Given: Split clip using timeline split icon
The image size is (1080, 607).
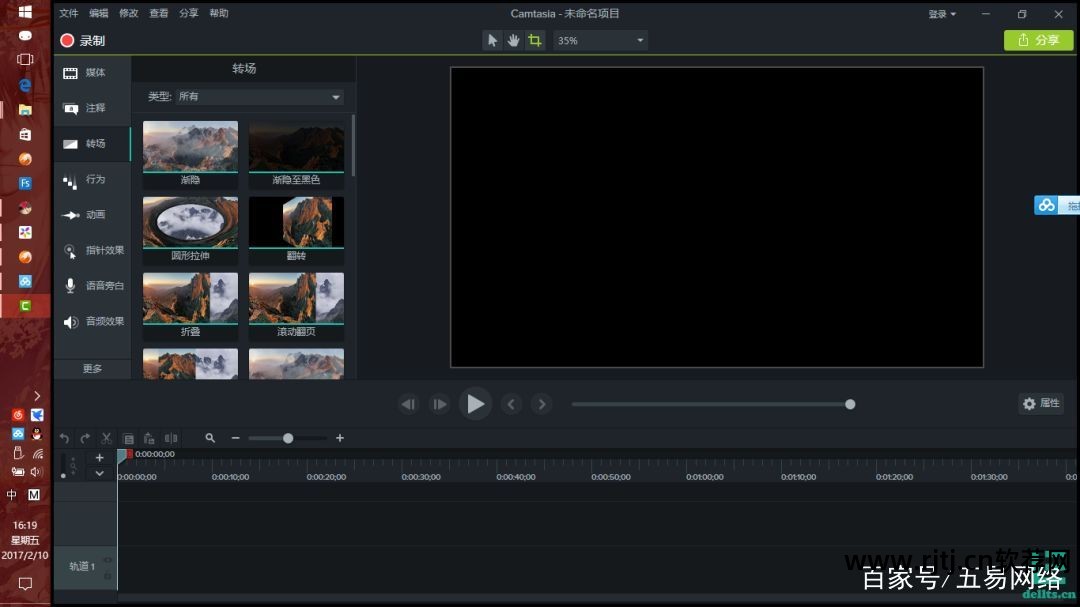Looking at the screenshot, I should pos(171,438).
